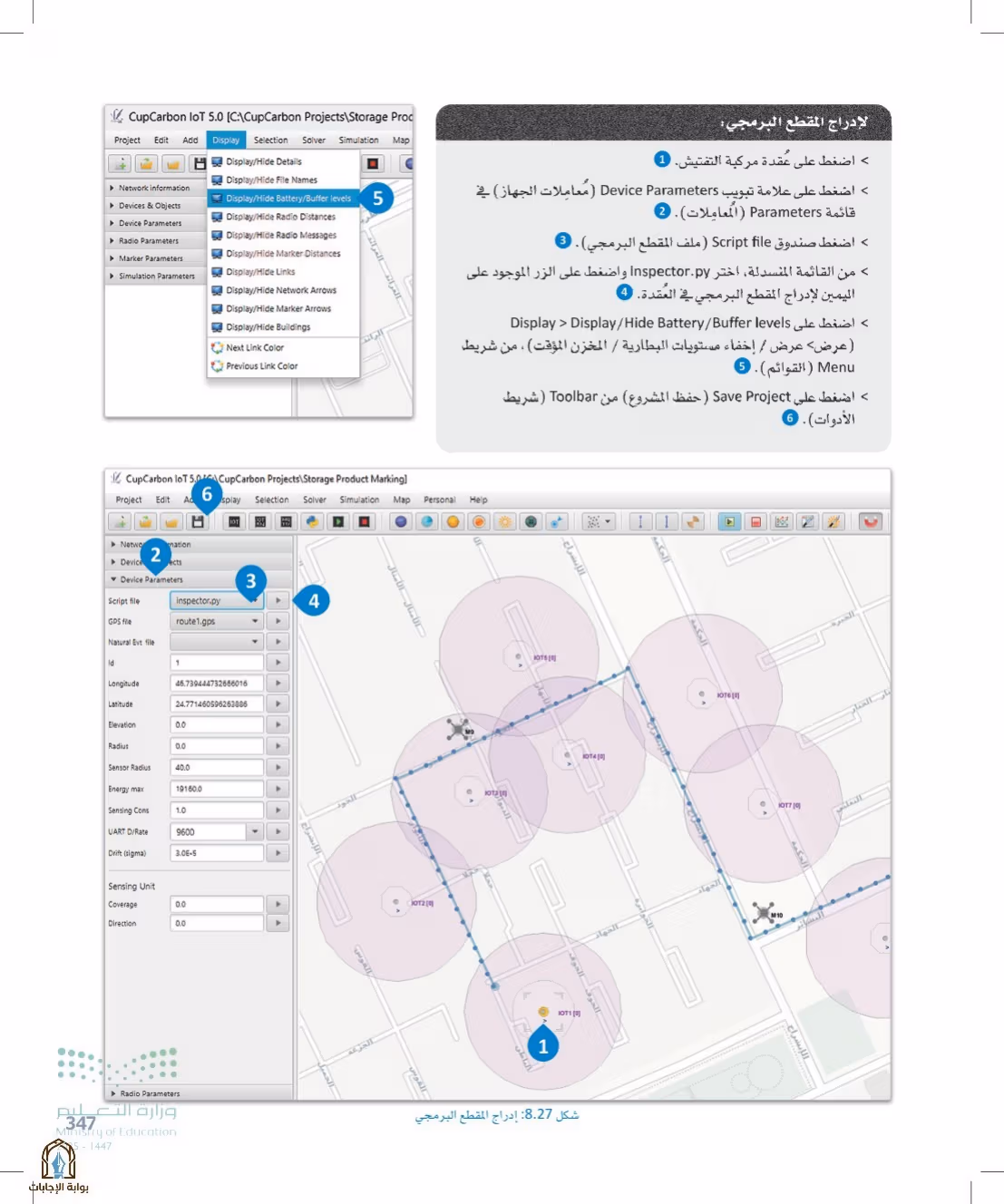Viewport: 1004px width, 1204px height.
Task: Click the Id input field showing 1
Action: click(217, 663)
